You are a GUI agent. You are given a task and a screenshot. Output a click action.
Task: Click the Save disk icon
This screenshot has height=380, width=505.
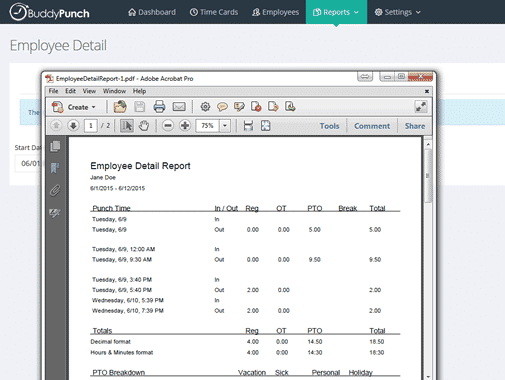click(x=139, y=107)
